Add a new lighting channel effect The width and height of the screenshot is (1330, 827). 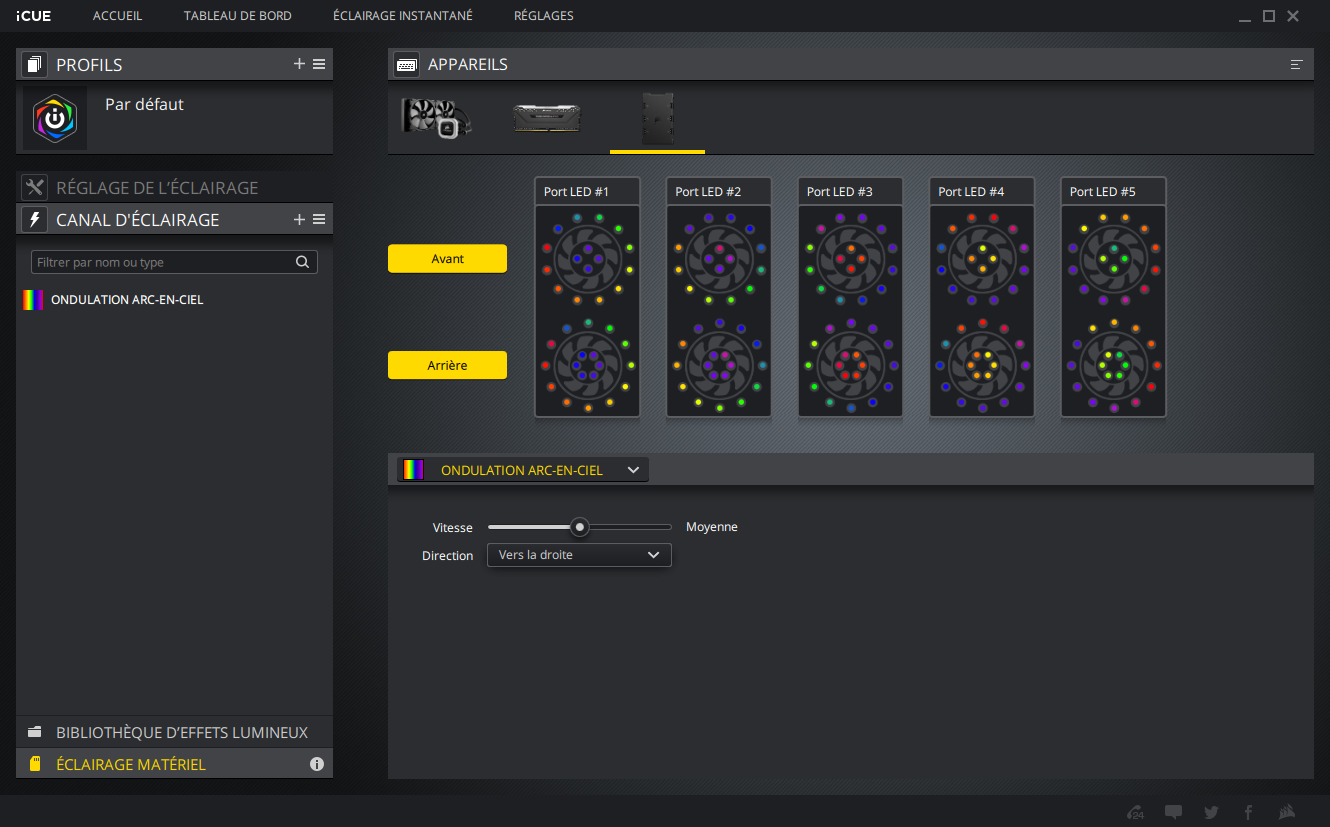[x=299, y=219]
